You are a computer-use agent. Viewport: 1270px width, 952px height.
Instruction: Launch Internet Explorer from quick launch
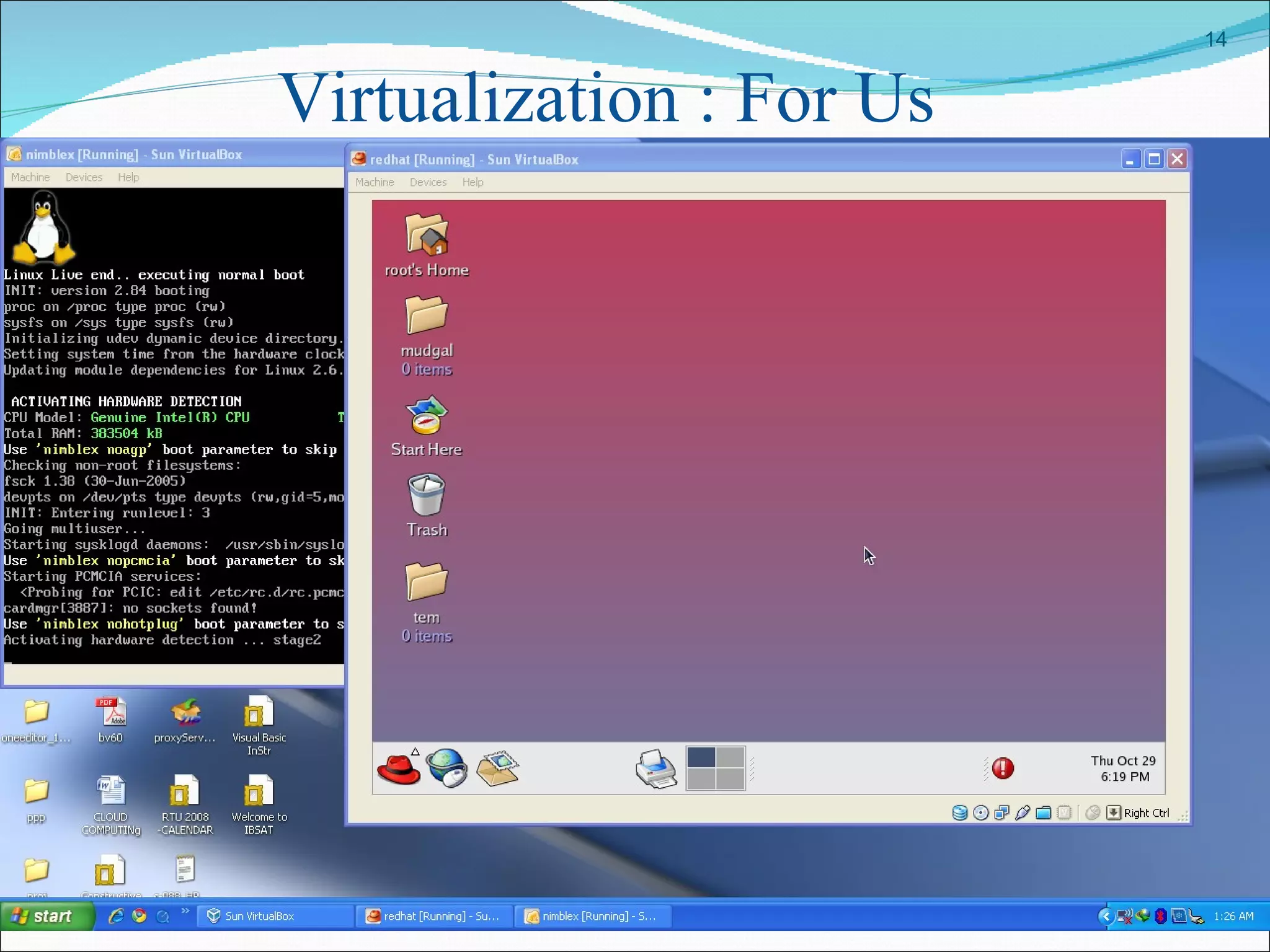click(116, 916)
